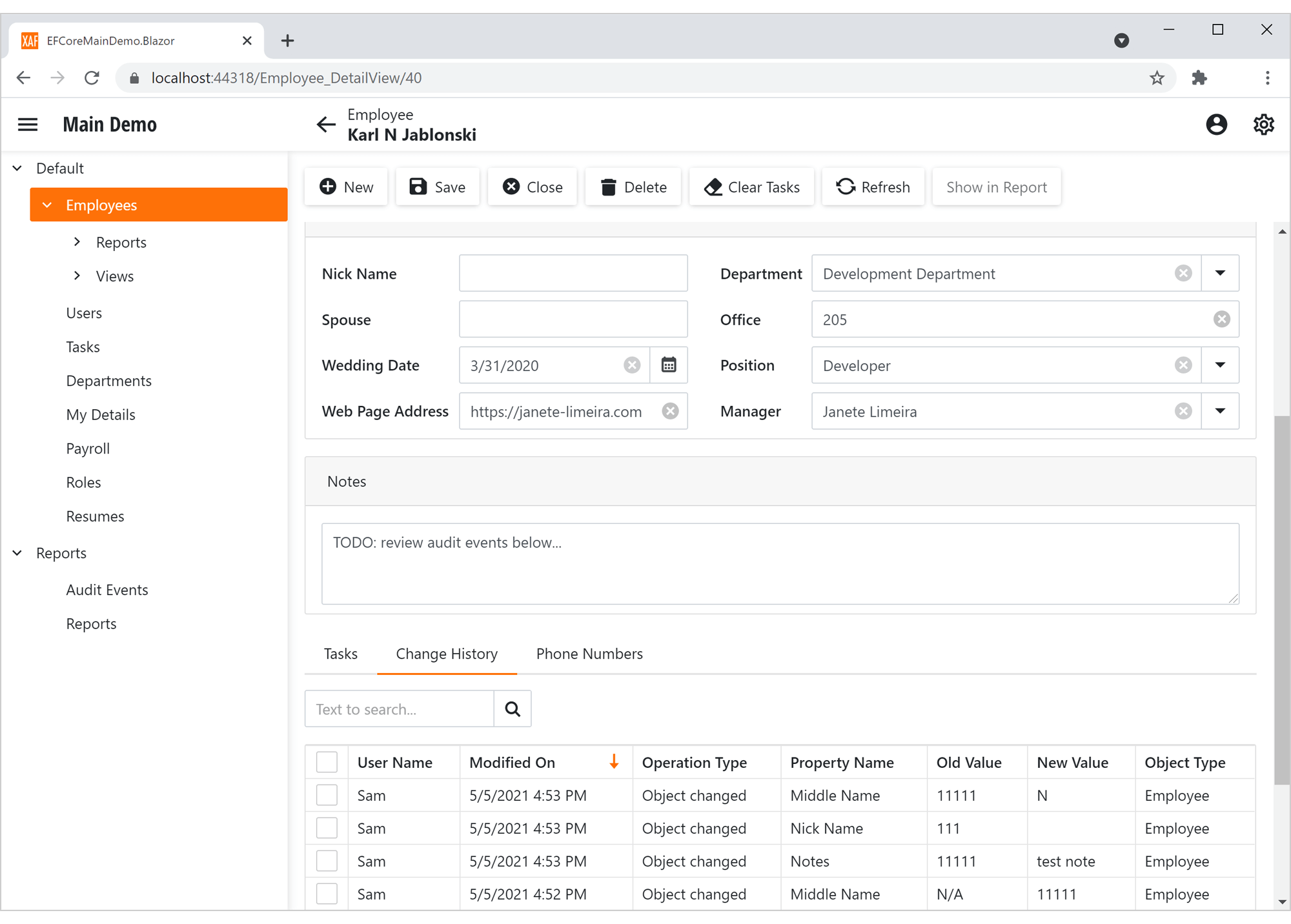Open the Department dropdown
This screenshot has width=1291, height=924.
pyautogui.click(x=1220, y=273)
